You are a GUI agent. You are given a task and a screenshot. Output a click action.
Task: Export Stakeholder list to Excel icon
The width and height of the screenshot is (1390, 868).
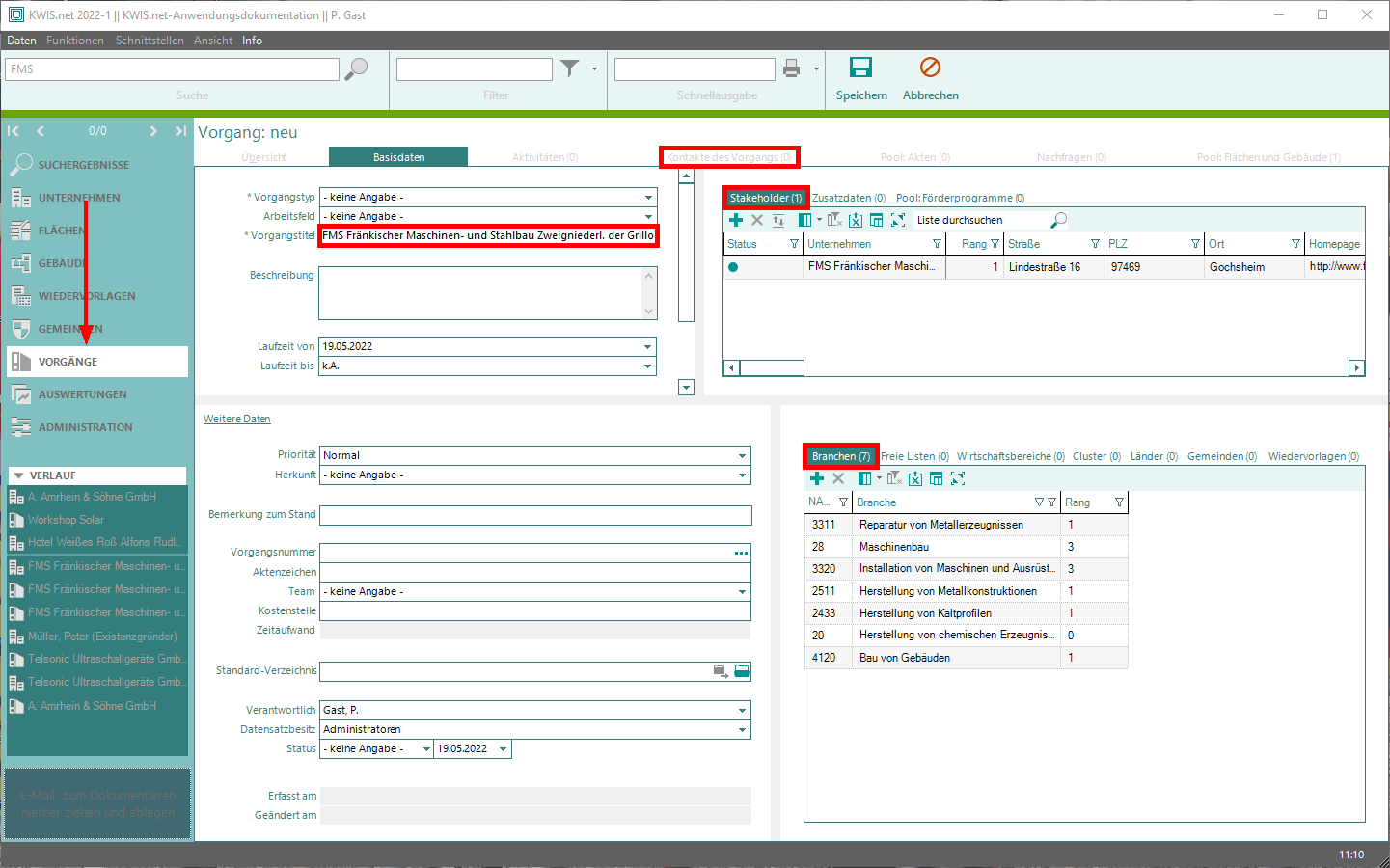856,220
